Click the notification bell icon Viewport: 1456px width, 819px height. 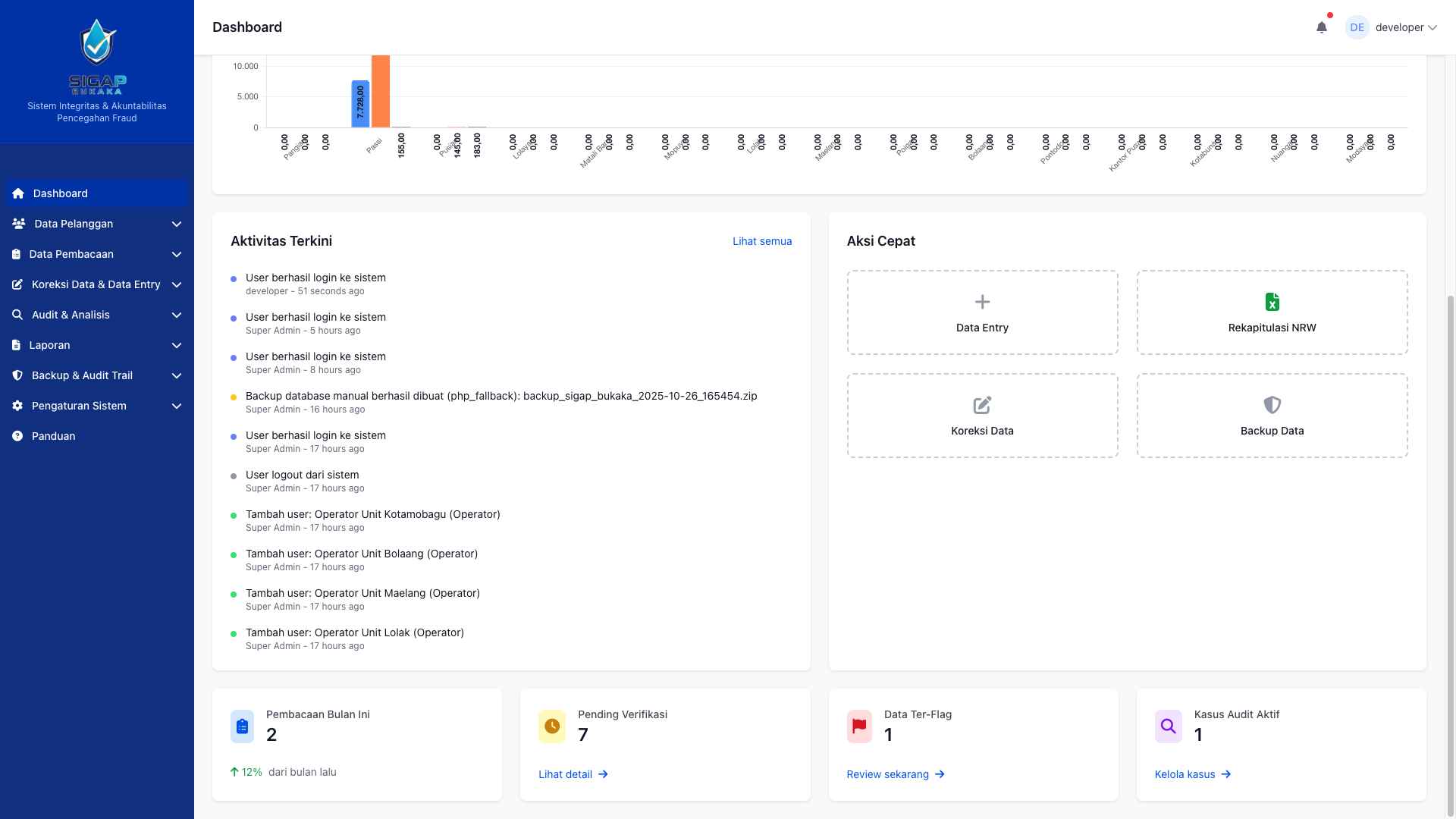point(1321,27)
